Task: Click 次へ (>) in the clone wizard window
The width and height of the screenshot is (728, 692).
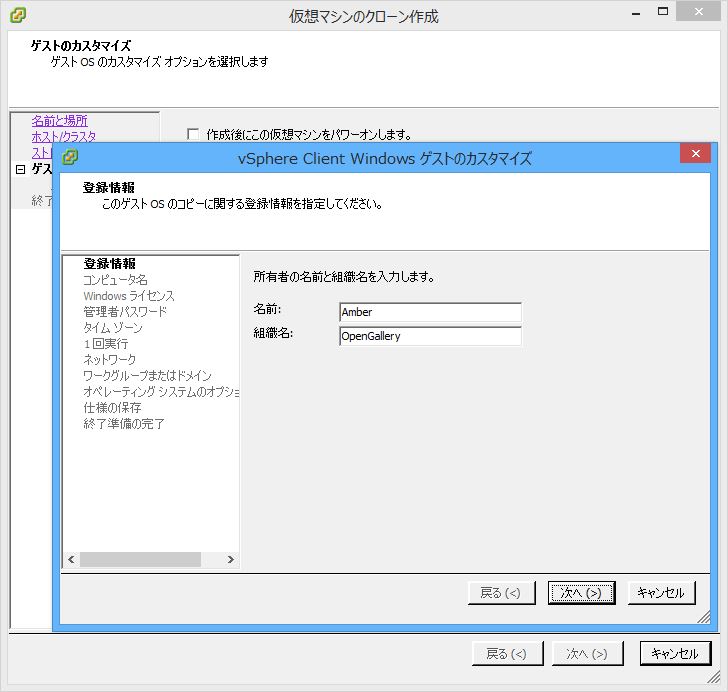Action: coord(587,654)
